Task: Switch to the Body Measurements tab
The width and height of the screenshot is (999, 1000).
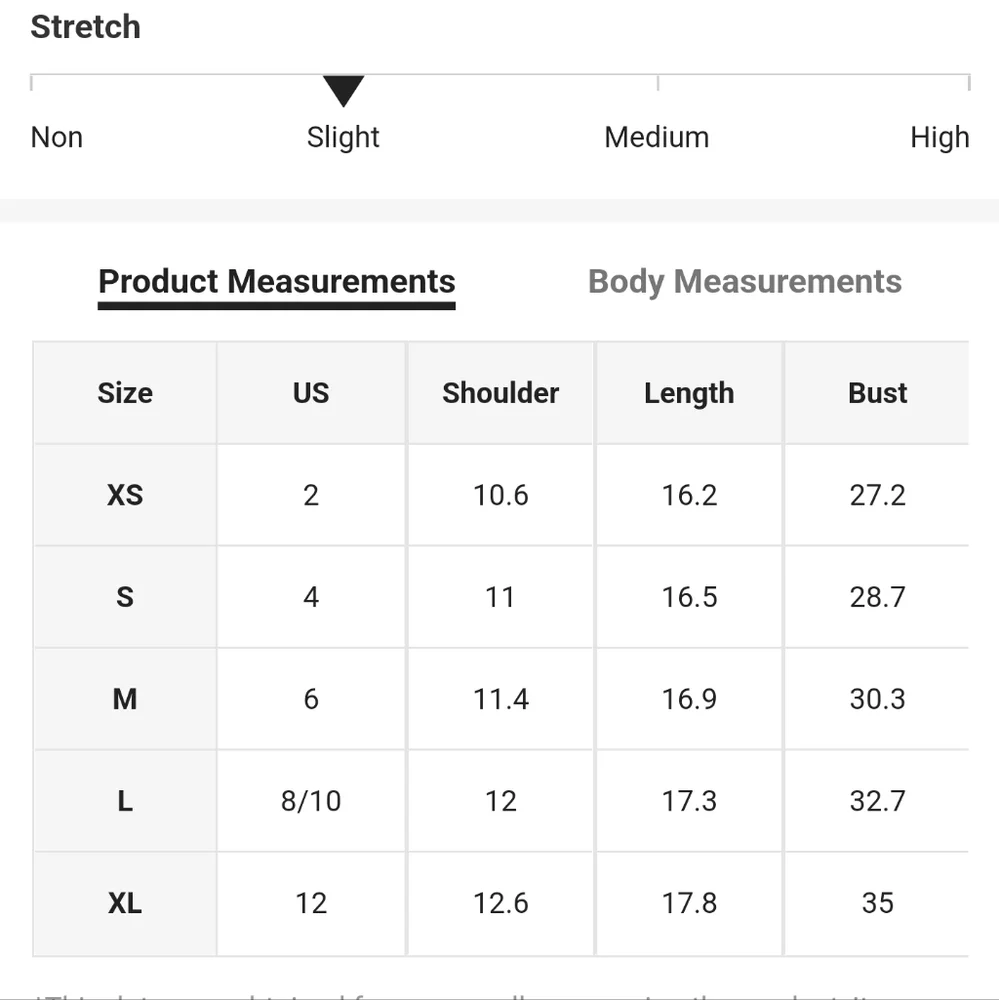Action: coord(744,282)
